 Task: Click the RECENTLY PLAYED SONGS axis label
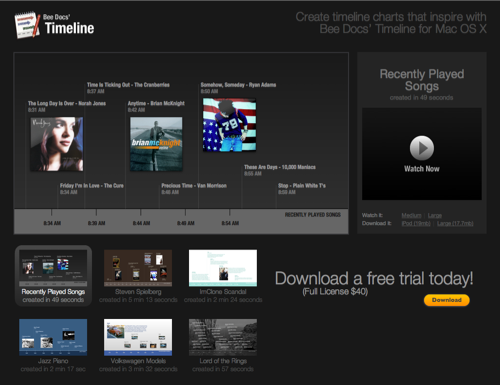click(313, 215)
